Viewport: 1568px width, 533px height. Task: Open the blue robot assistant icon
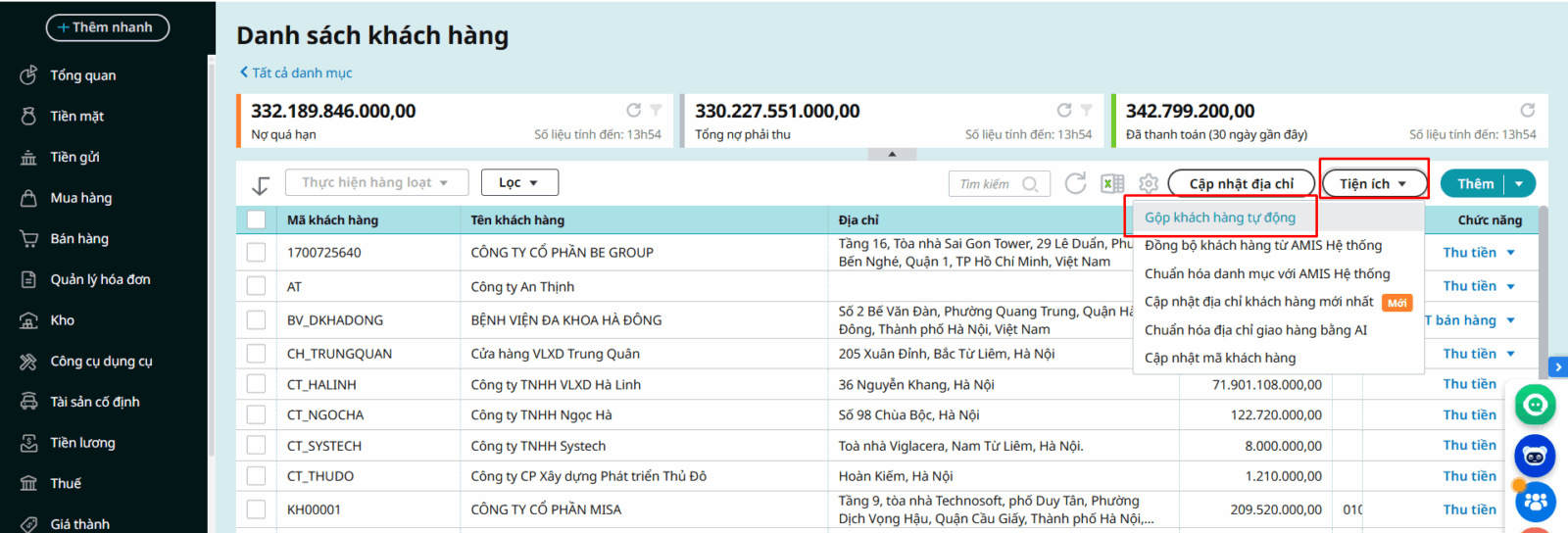click(1535, 456)
